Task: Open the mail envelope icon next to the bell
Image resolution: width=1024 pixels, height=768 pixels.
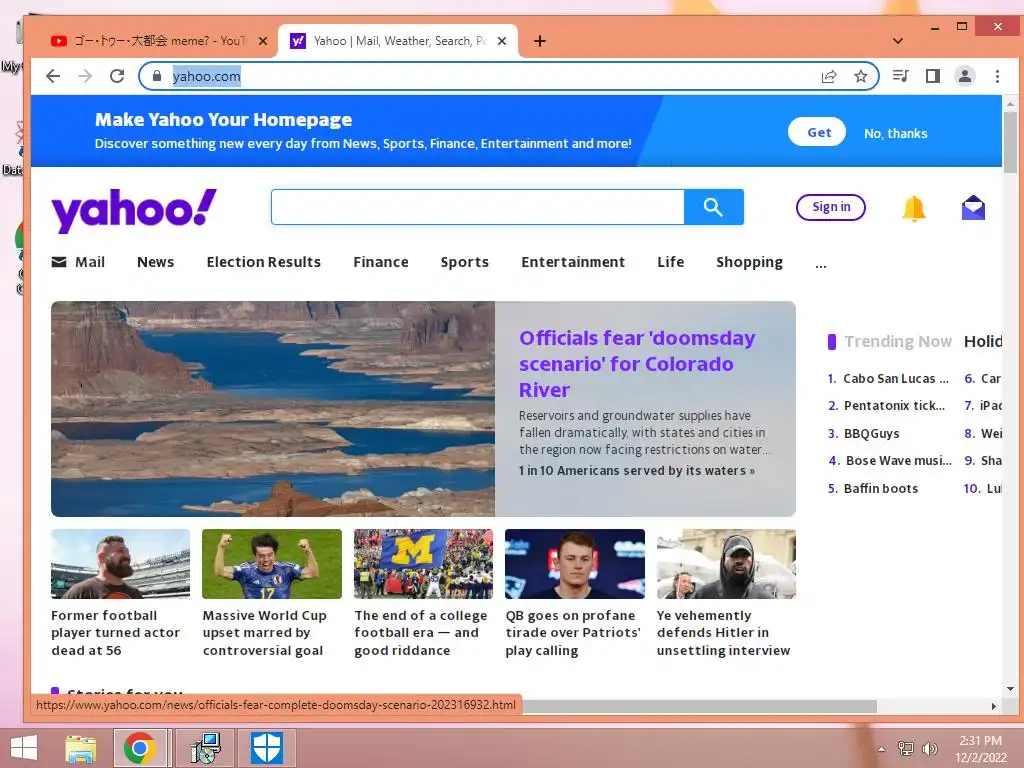Action: coord(973,208)
